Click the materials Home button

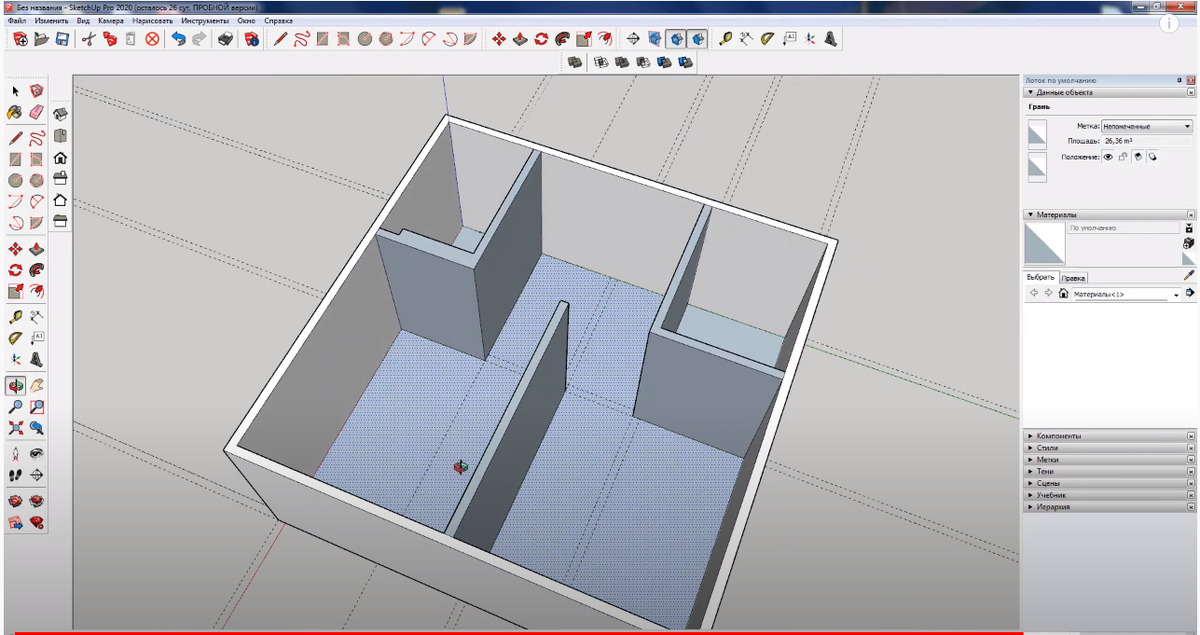point(1063,294)
